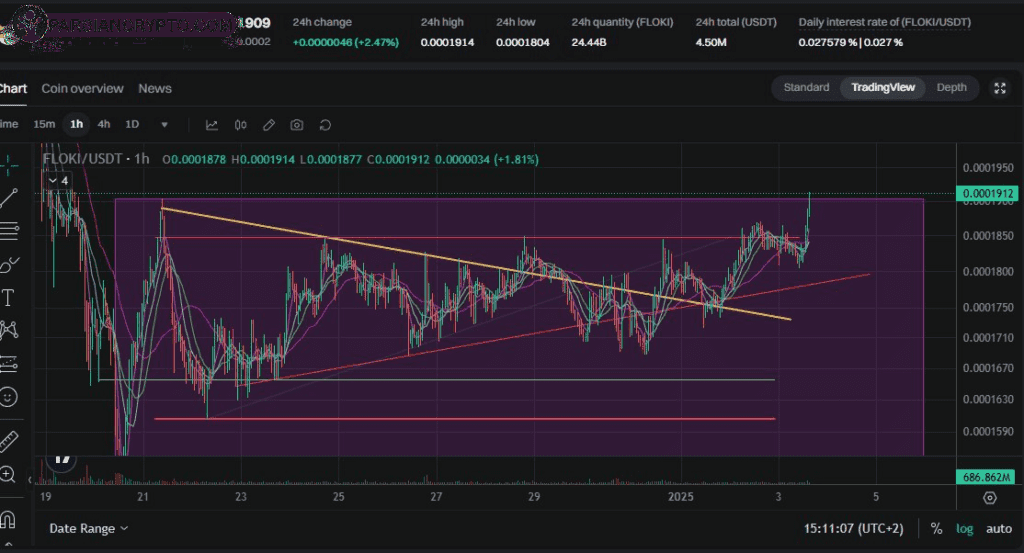Click the 2025 label on time axis
1024x553 pixels.
680,497
